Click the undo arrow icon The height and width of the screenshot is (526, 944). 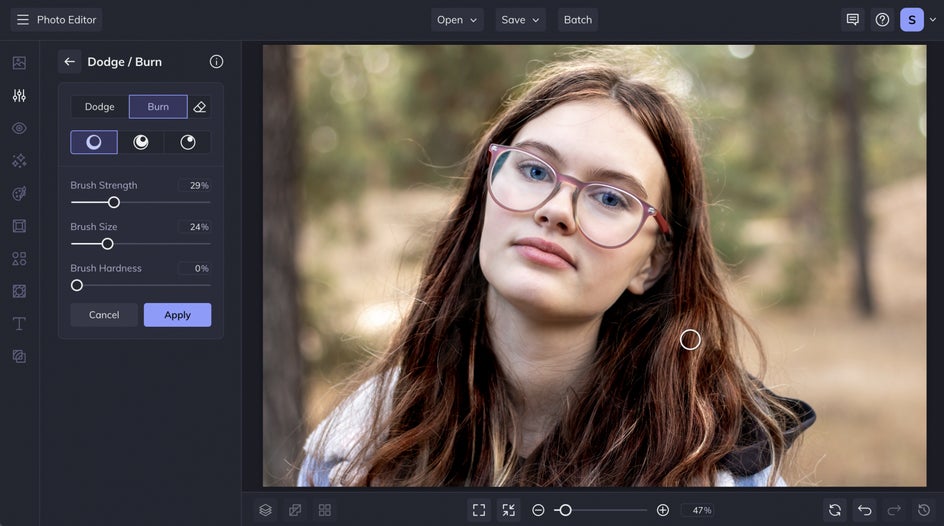coord(865,510)
